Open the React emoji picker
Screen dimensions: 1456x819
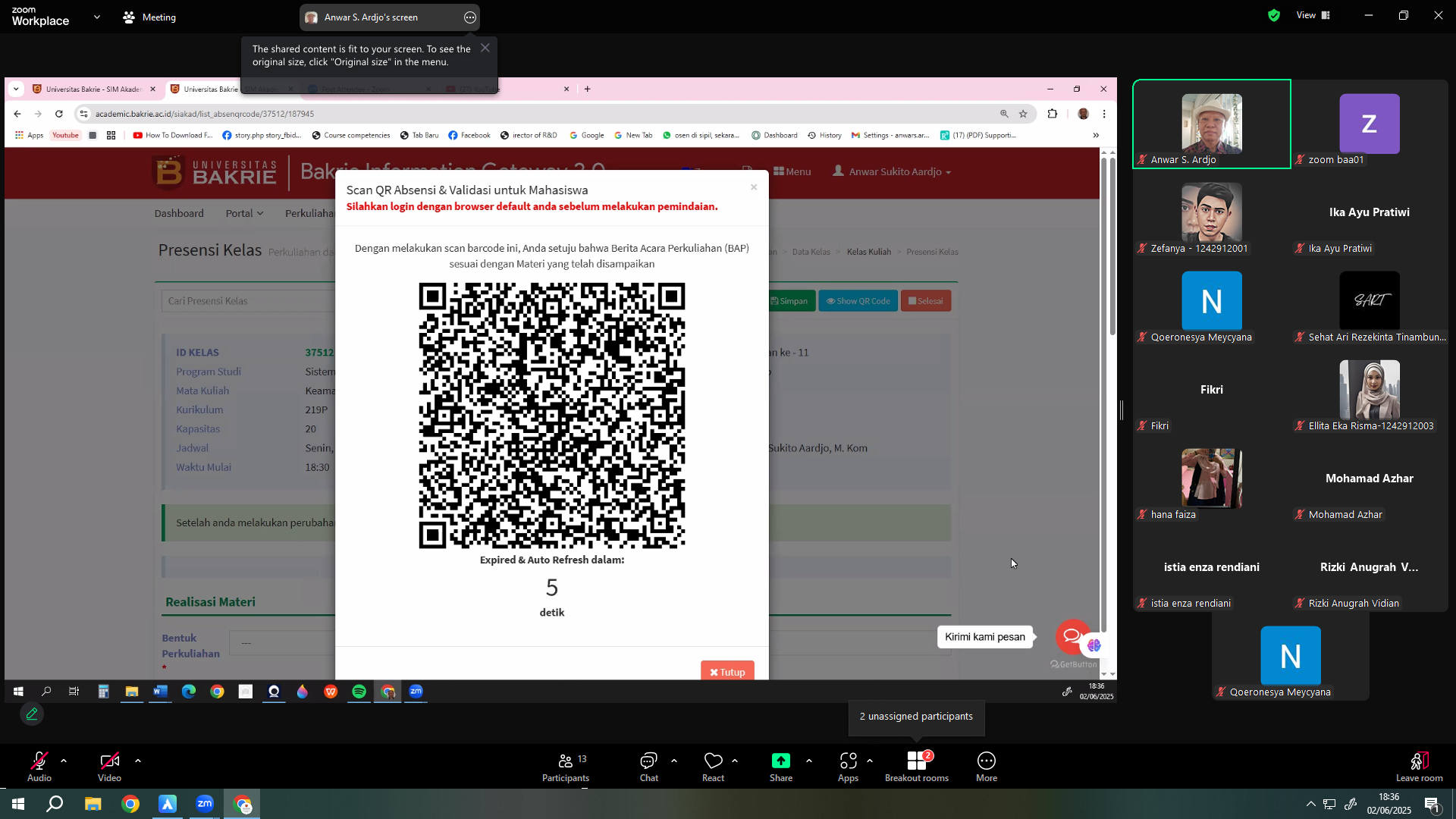[713, 766]
